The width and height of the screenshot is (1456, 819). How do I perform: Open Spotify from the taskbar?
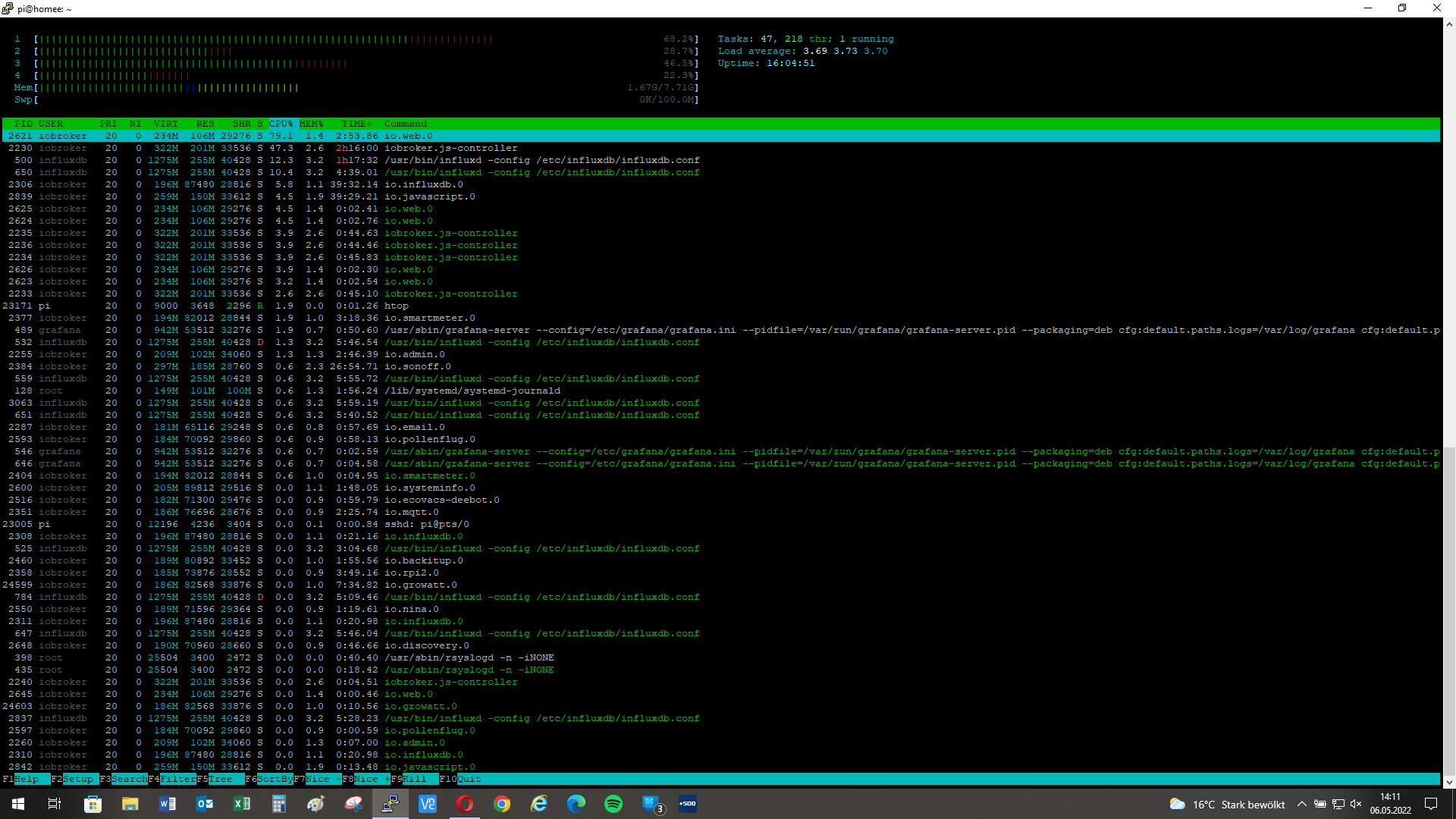pyautogui.click(x=613, y=804)
